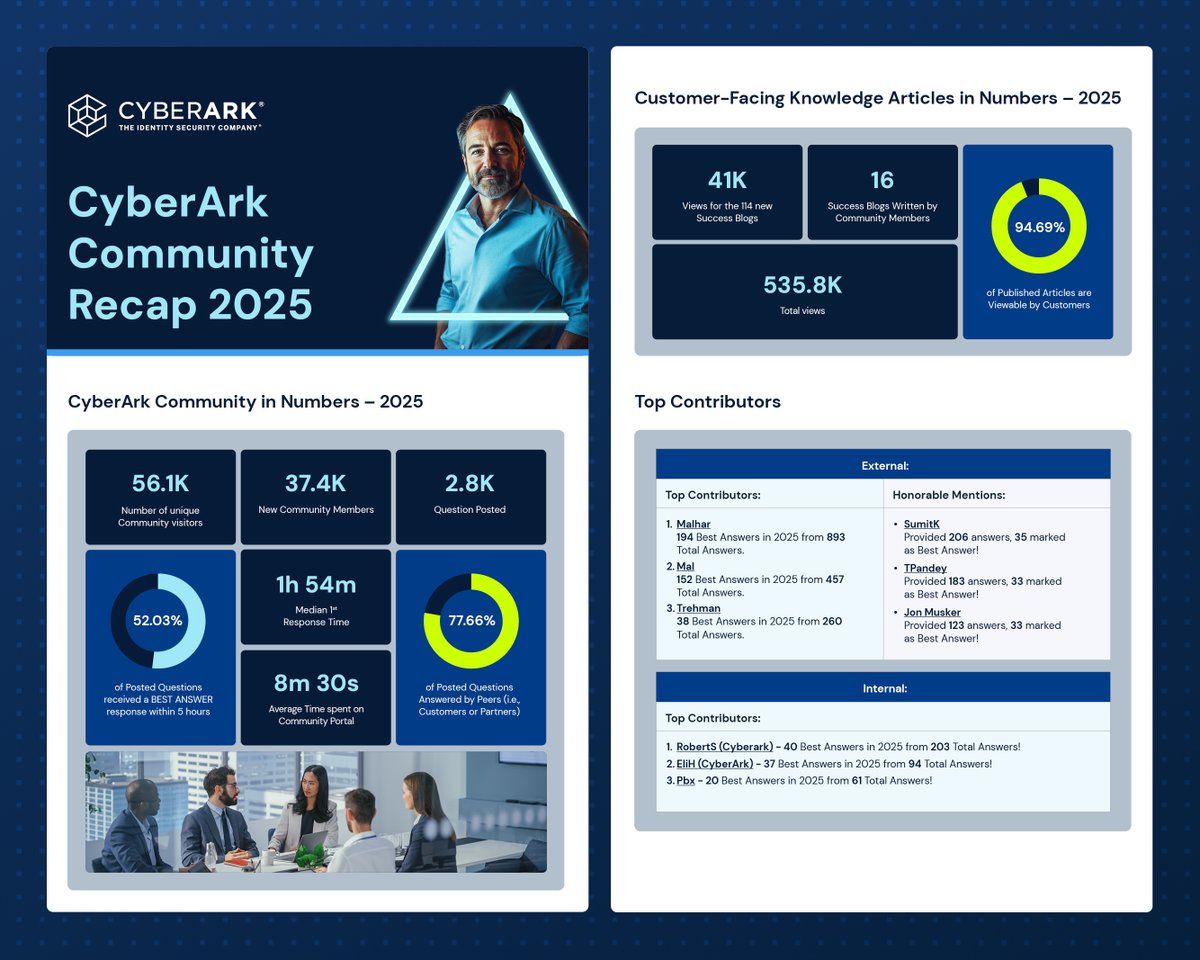Click the meeting room photo
This screenshot has height=960, width=1200.
(x=316, y=812)
